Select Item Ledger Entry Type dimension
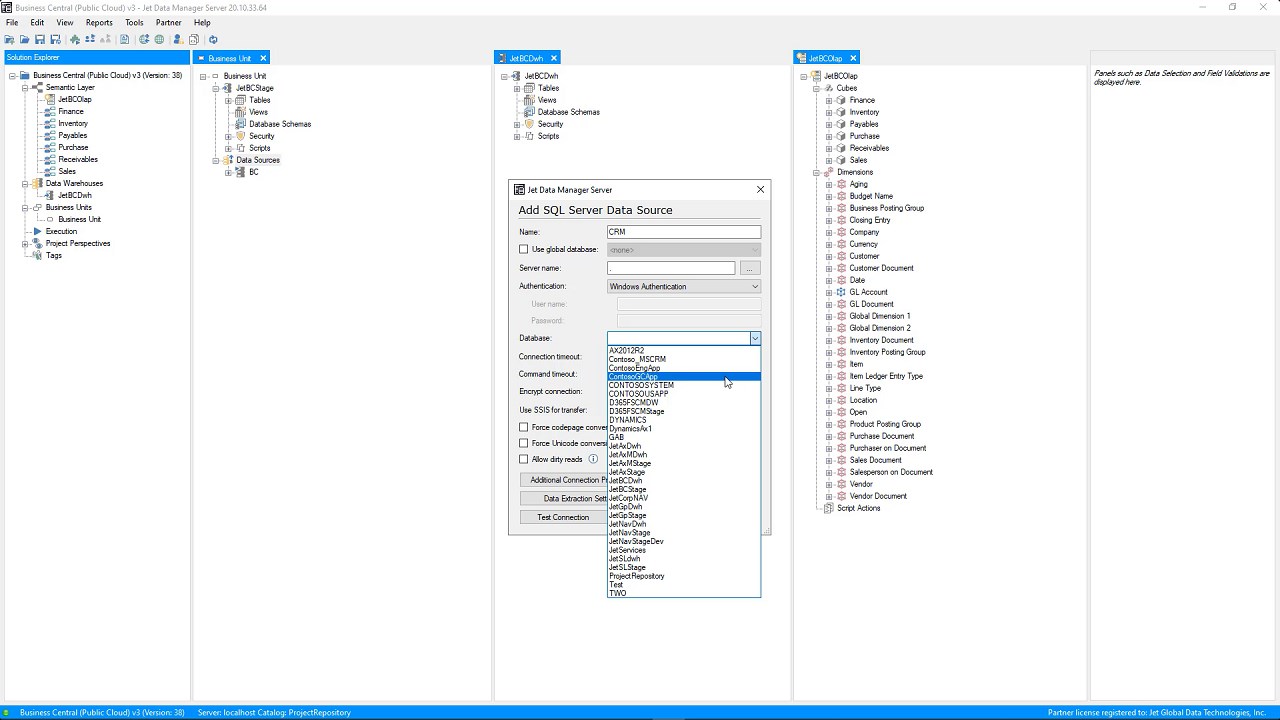The height and width of the screenshot is (720, 1280). pos(886,376)
